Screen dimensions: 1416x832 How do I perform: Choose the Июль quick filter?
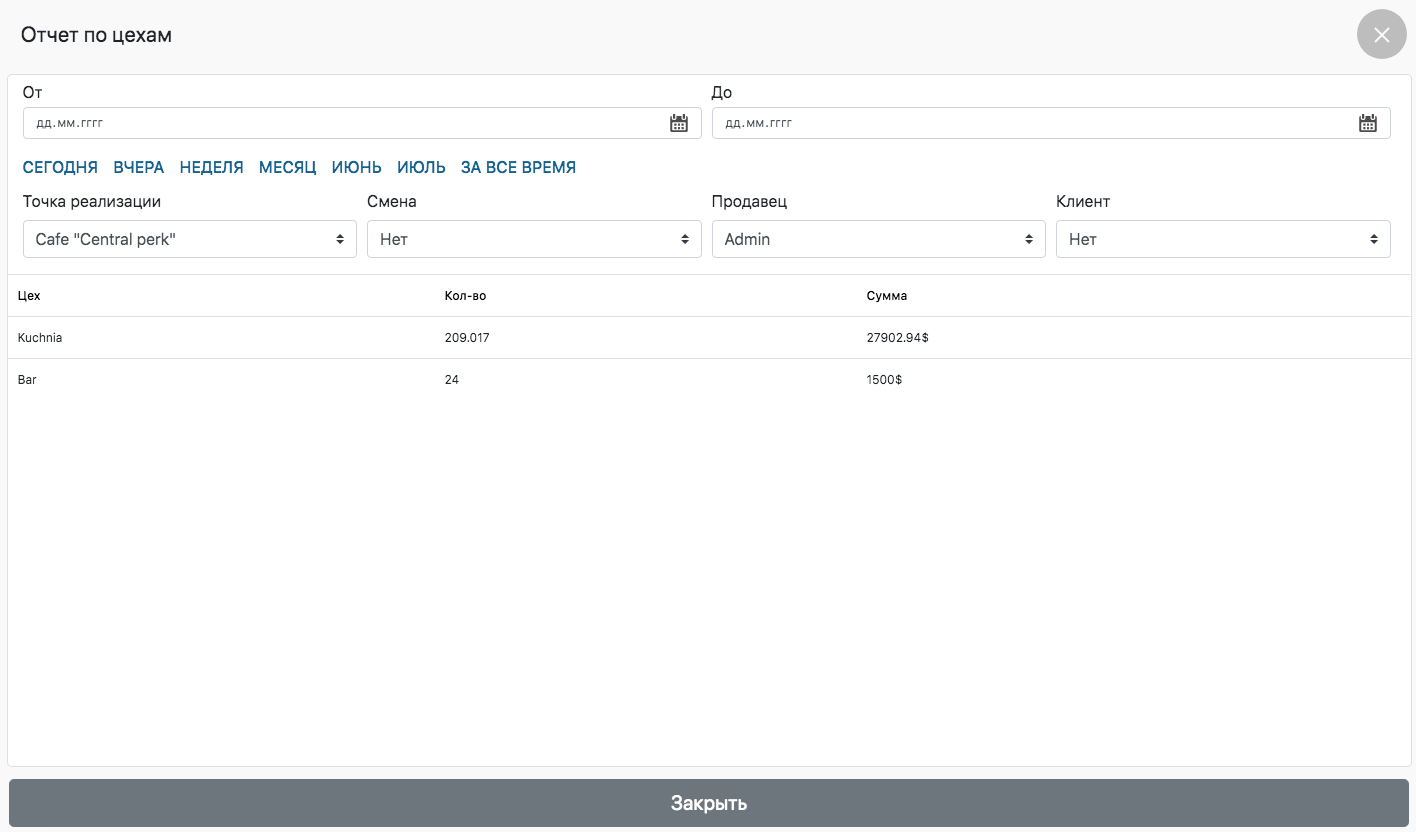pos(421,167)
